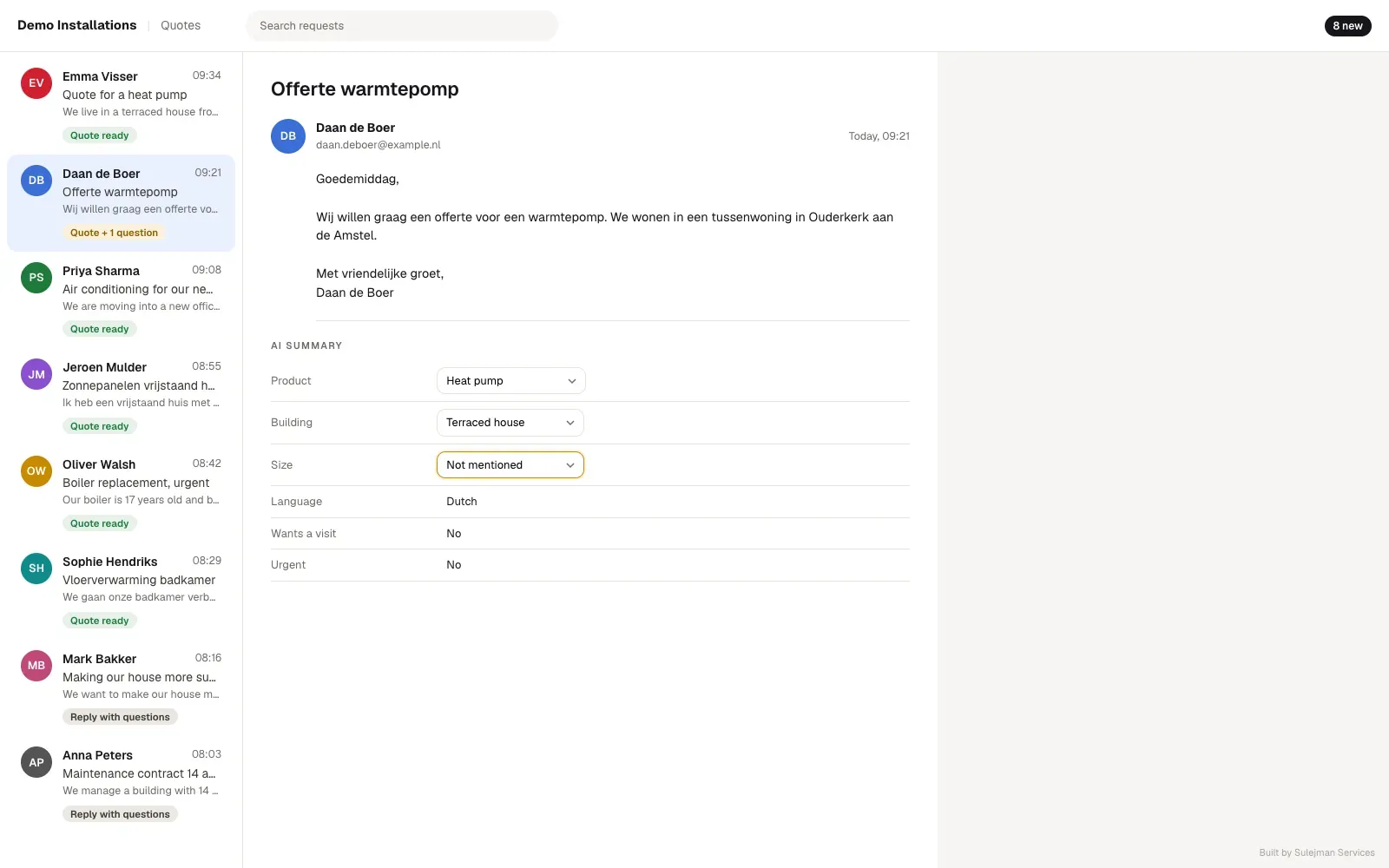Open Oliver Walsh's boiler replacement request

(x=121, y=494)
